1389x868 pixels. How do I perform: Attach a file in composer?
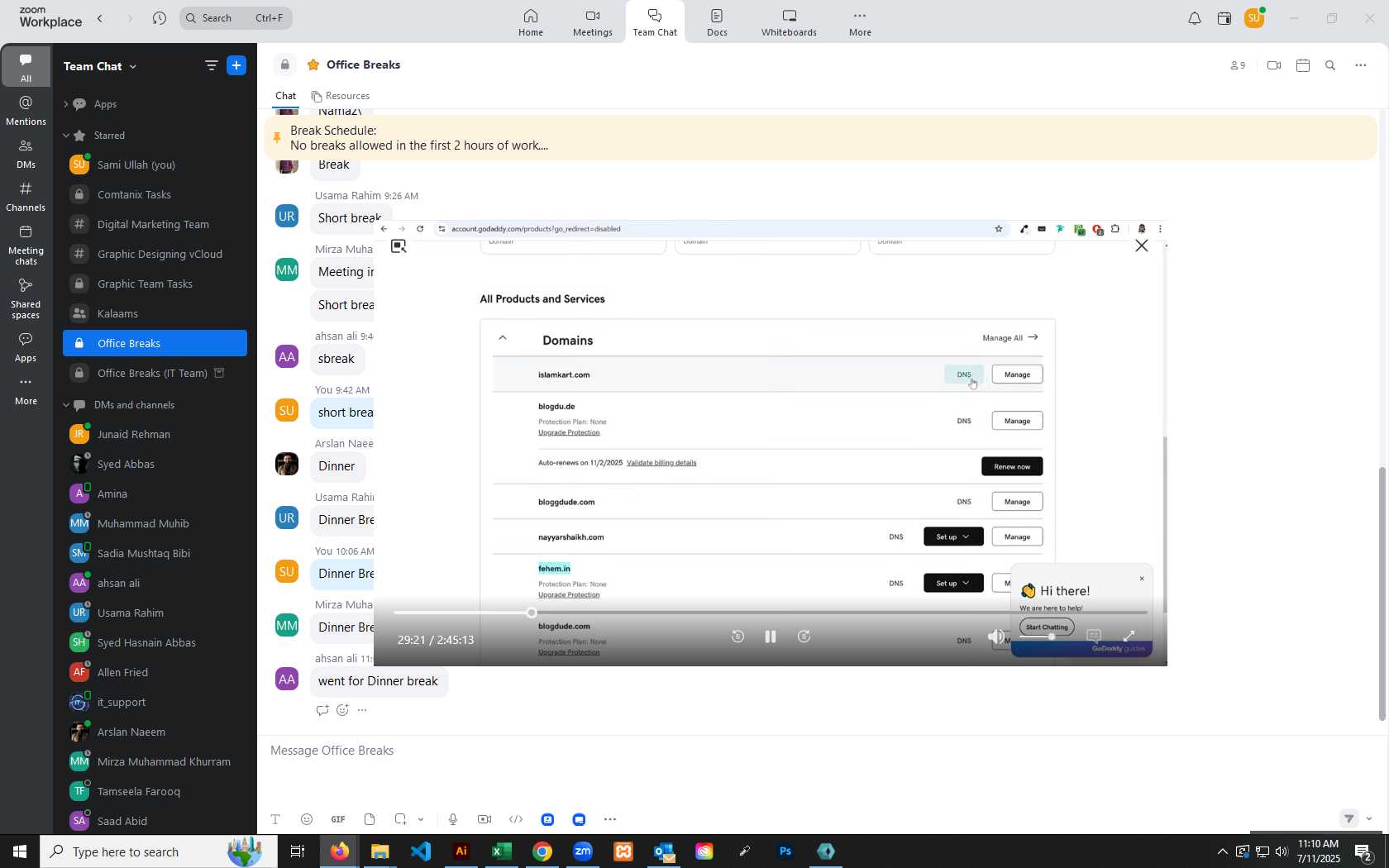point(370,819)
